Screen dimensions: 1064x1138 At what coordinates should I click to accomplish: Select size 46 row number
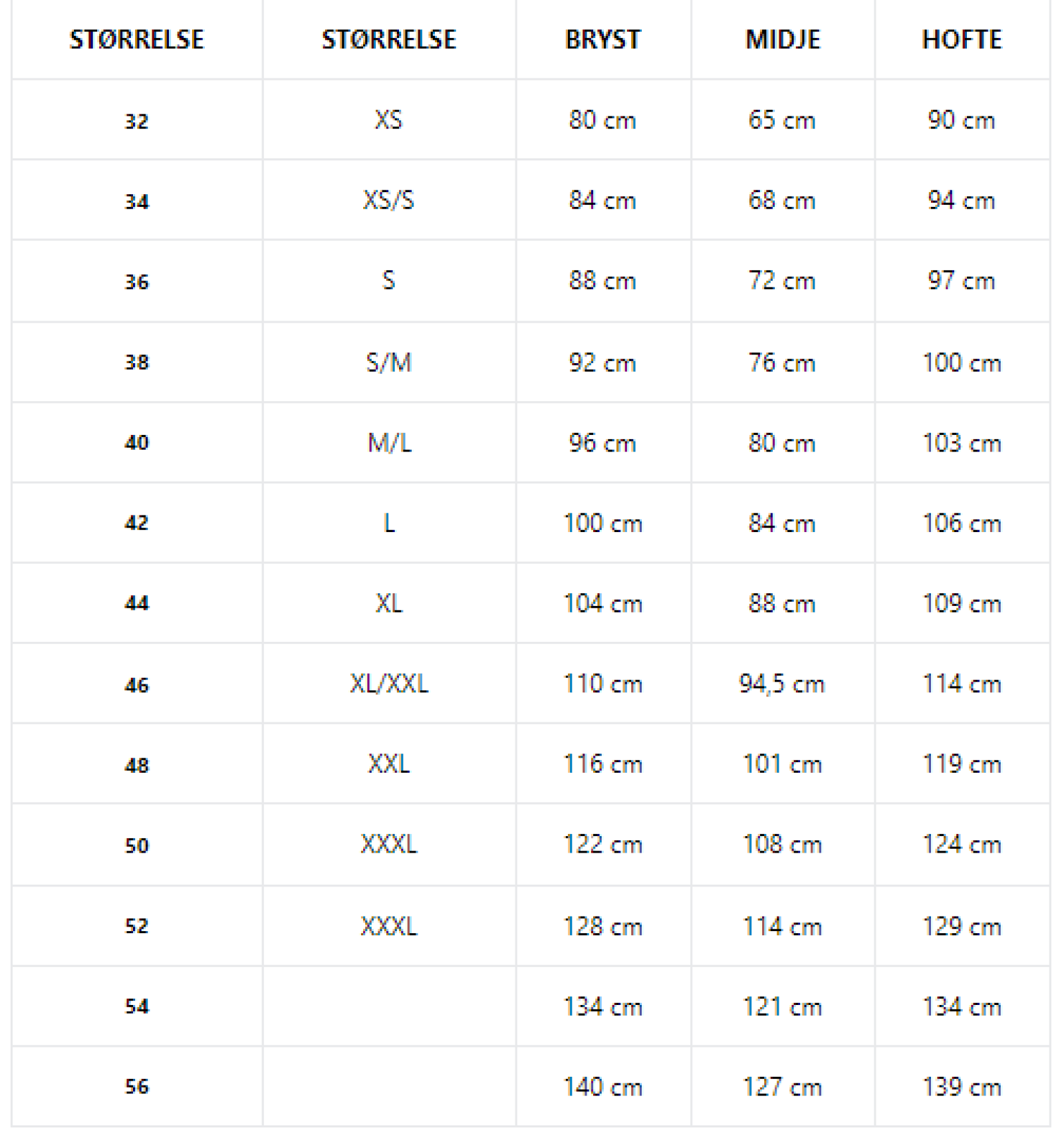[137, 685]
